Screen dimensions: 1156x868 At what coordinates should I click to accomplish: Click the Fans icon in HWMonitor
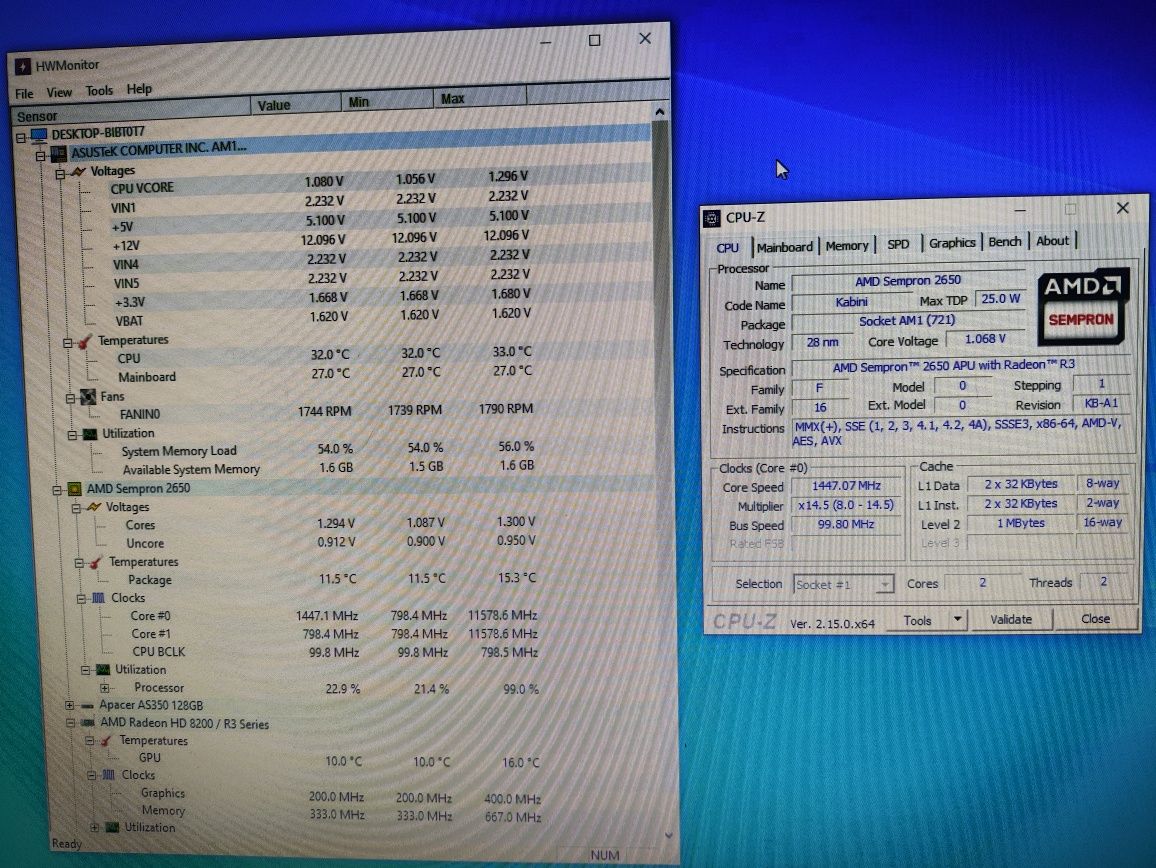(88, 397)
